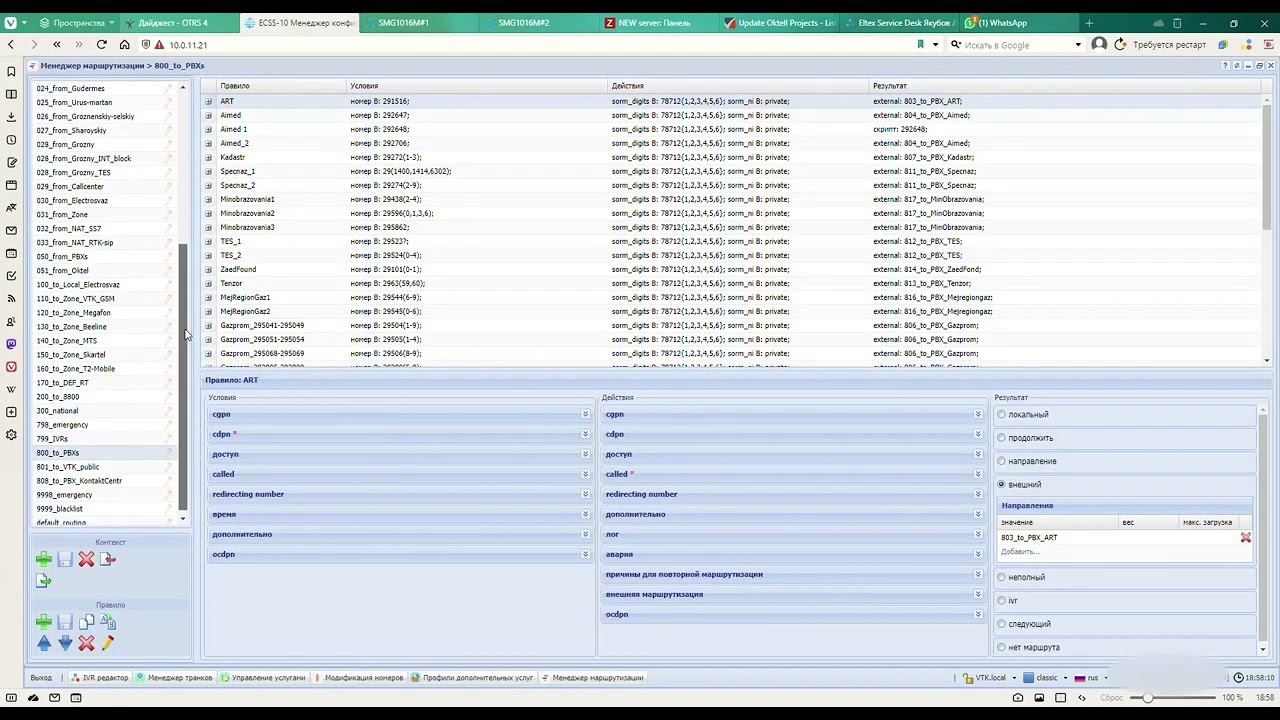Viewport: 1280px width, 720px height.
Task: Move the rule down with the blue arrow
Action: 65,643
